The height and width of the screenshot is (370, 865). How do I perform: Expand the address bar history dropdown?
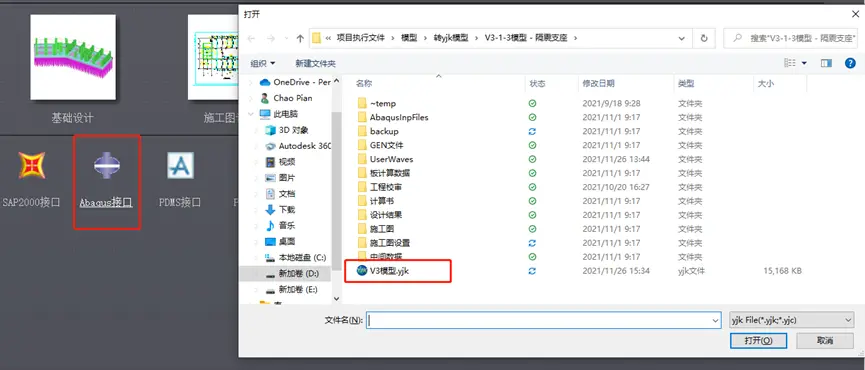(682, 38)
